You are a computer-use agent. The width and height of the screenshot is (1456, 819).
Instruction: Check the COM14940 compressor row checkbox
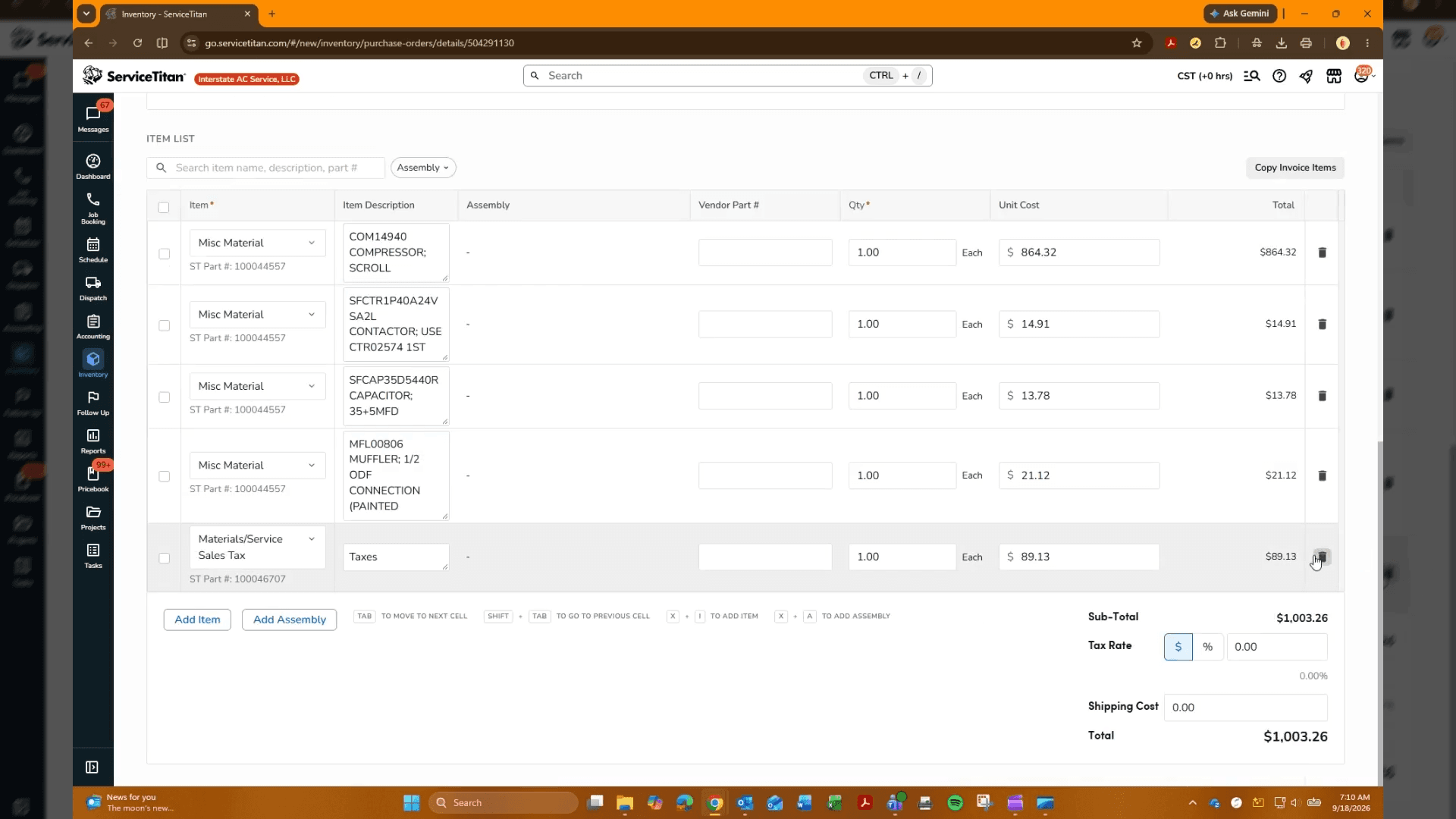click(x=164, y=253)
